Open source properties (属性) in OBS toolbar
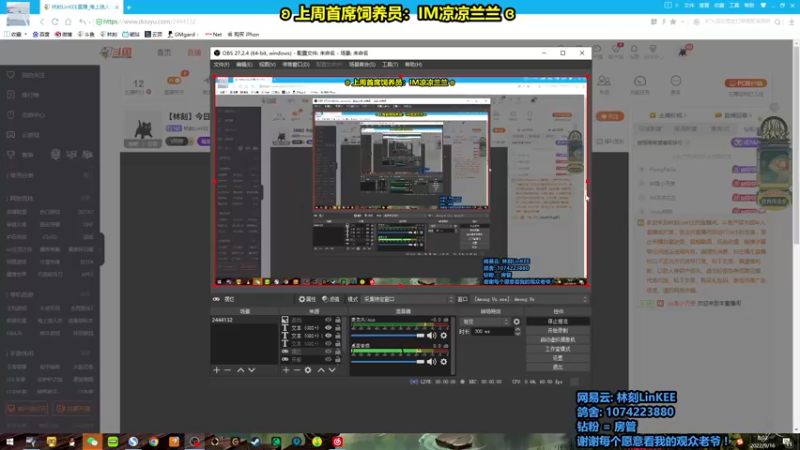 (x=307, y=299)
